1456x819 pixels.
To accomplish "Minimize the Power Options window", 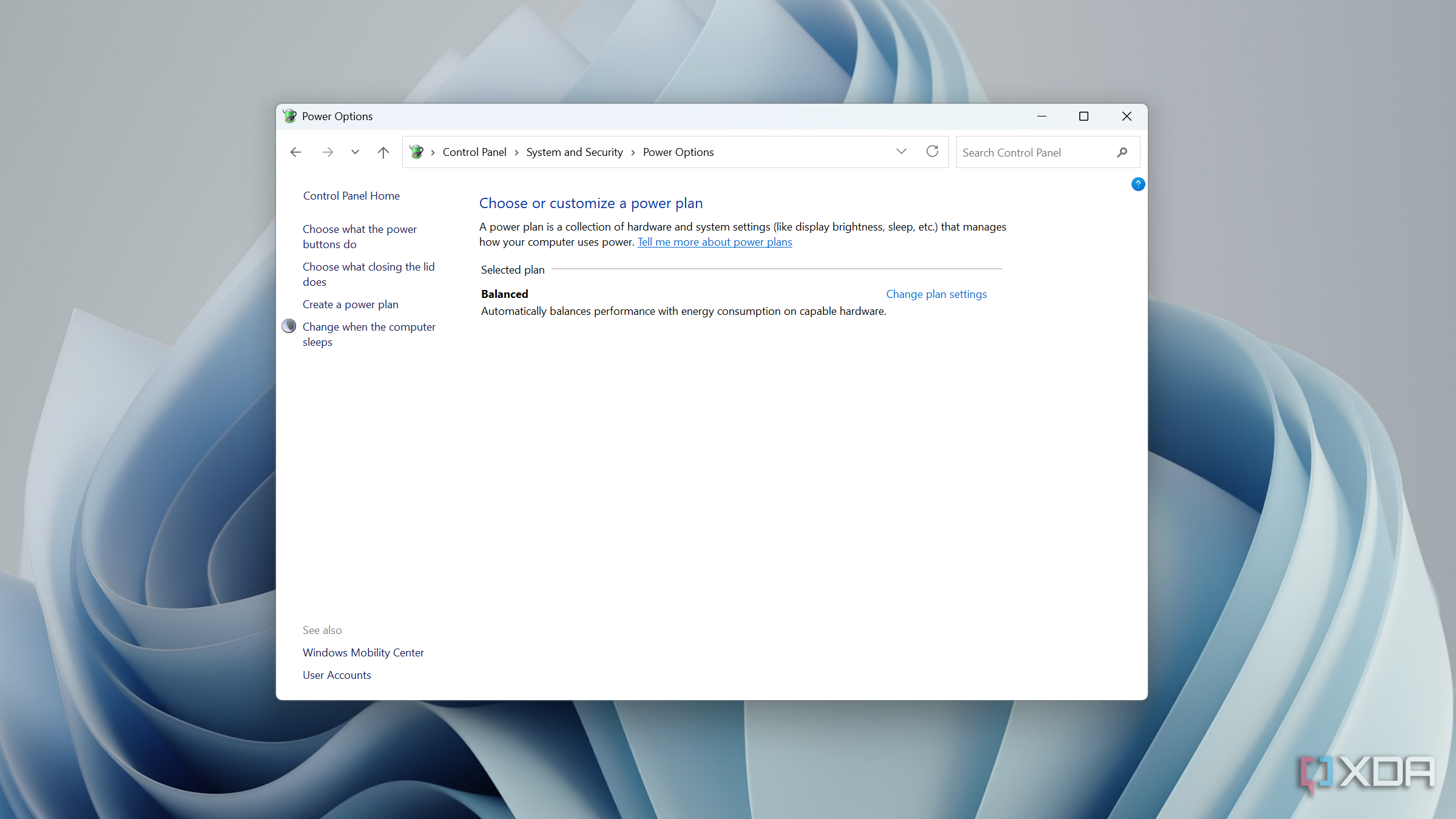I will tap(1042, 116).
